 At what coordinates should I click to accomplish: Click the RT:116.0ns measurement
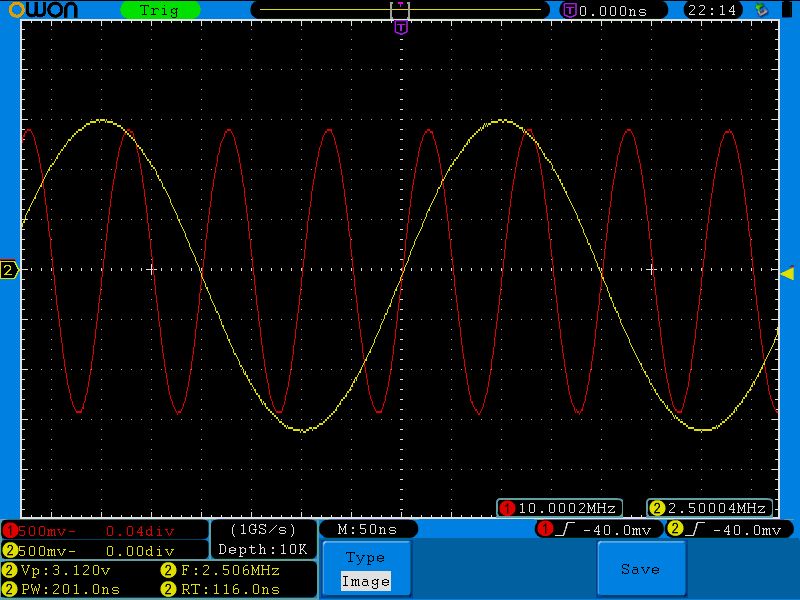click(x=230, y=589)
